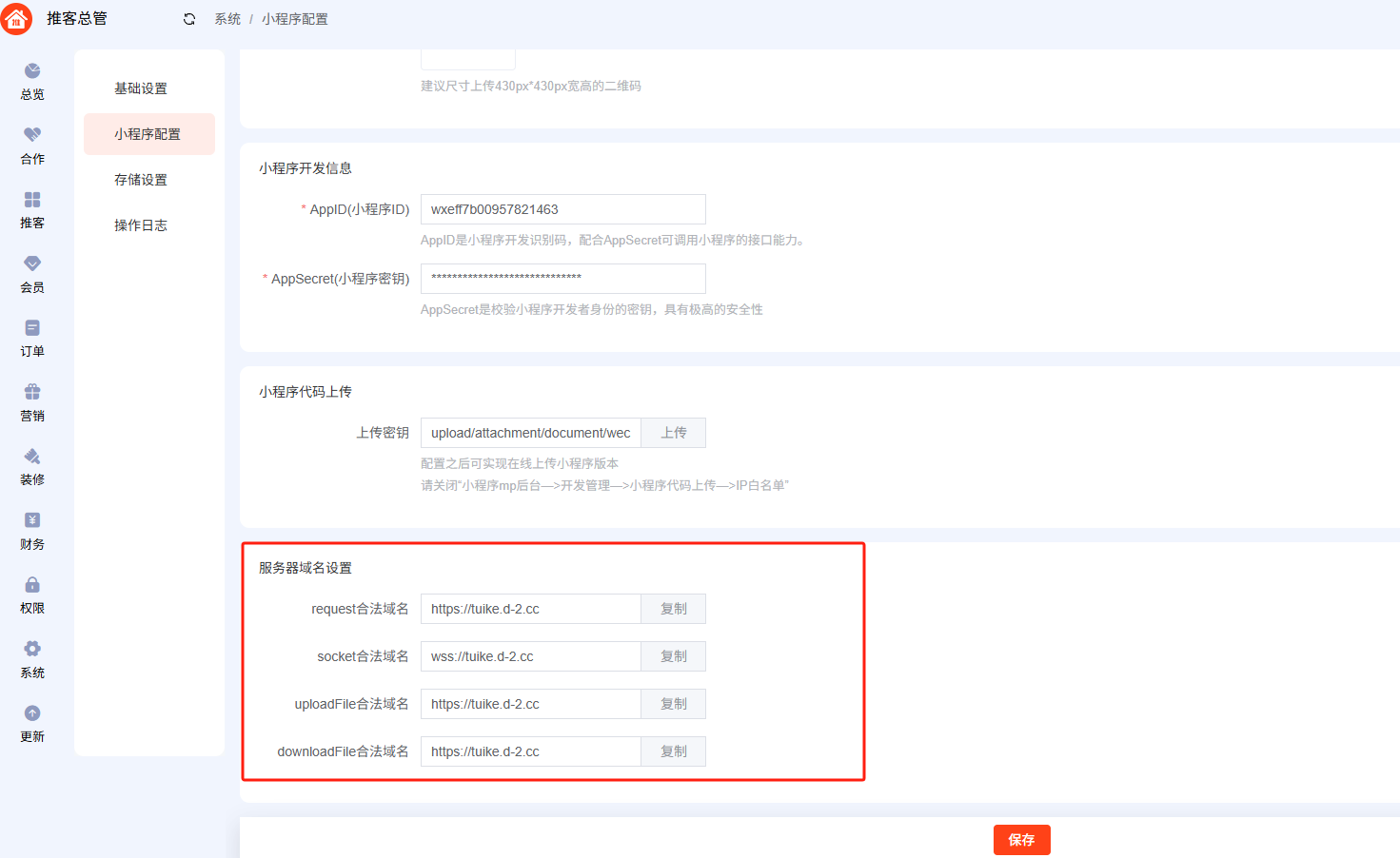Select the 推客 grid icon in sidebar
The height and width of the screenshot is (858, 1400).
pos(32,200)
